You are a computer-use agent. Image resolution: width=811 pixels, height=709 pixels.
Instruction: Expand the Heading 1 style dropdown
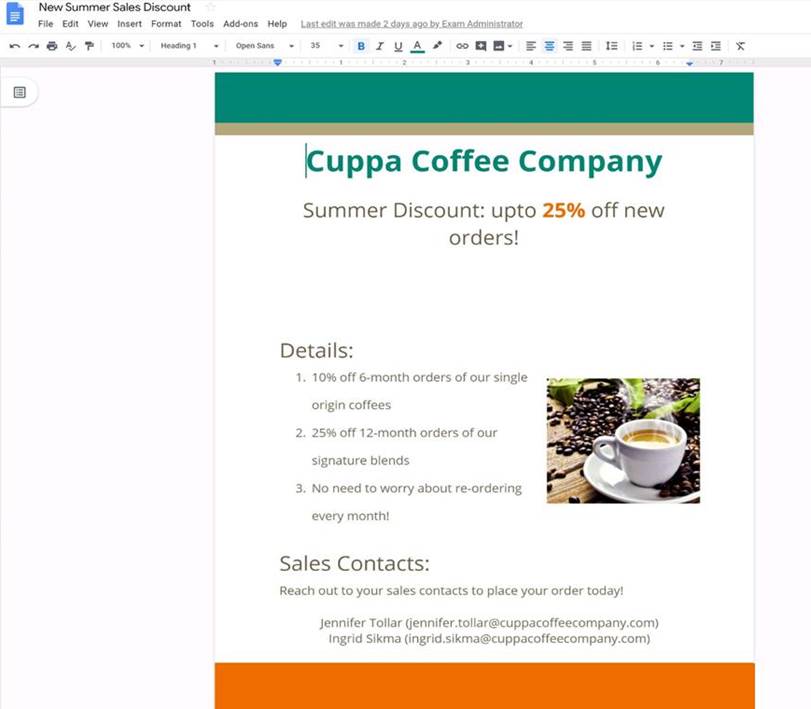[189, 46]
